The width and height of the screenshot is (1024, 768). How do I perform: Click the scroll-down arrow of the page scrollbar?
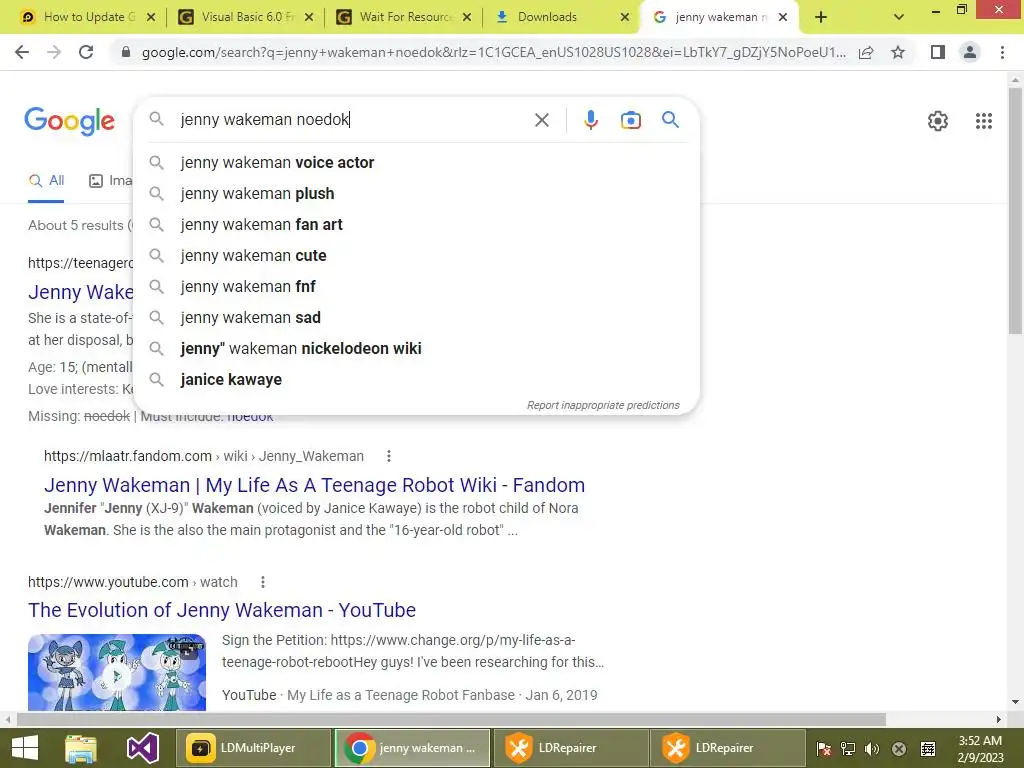pyautogui.click(x=1015, y=702)
